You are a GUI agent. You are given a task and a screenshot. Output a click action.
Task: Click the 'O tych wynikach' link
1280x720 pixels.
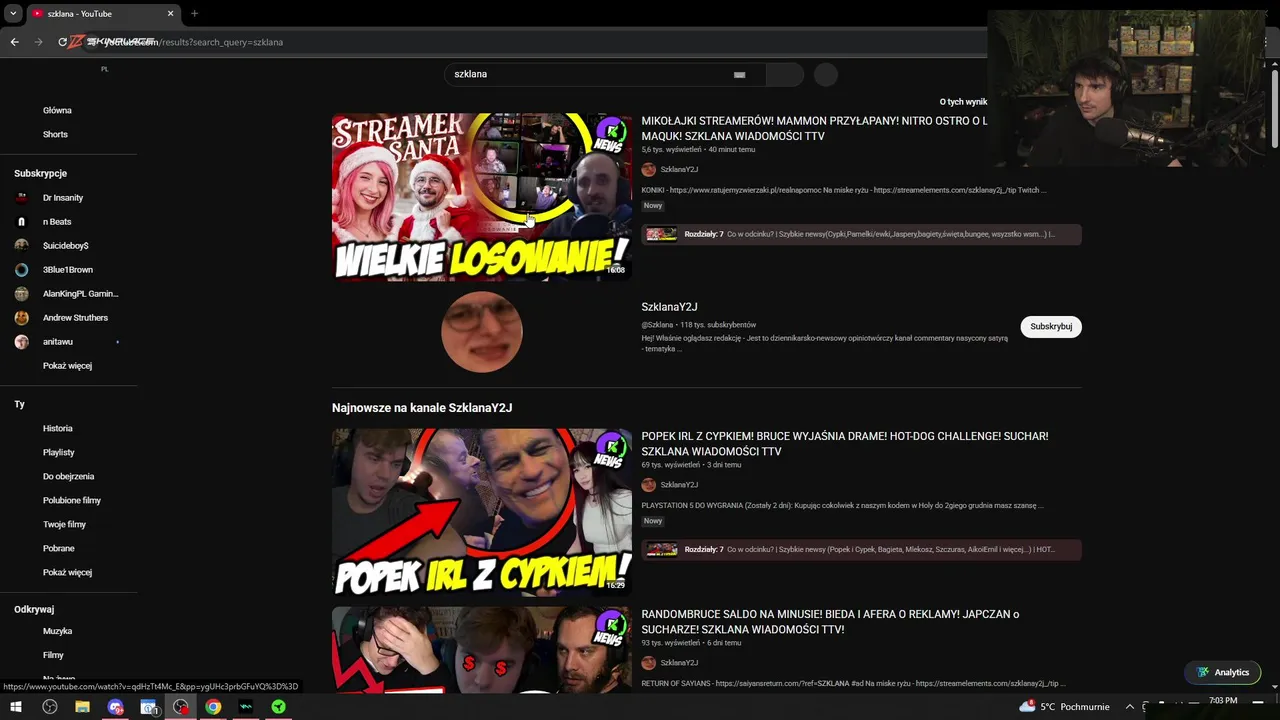[x=963, y=102]
